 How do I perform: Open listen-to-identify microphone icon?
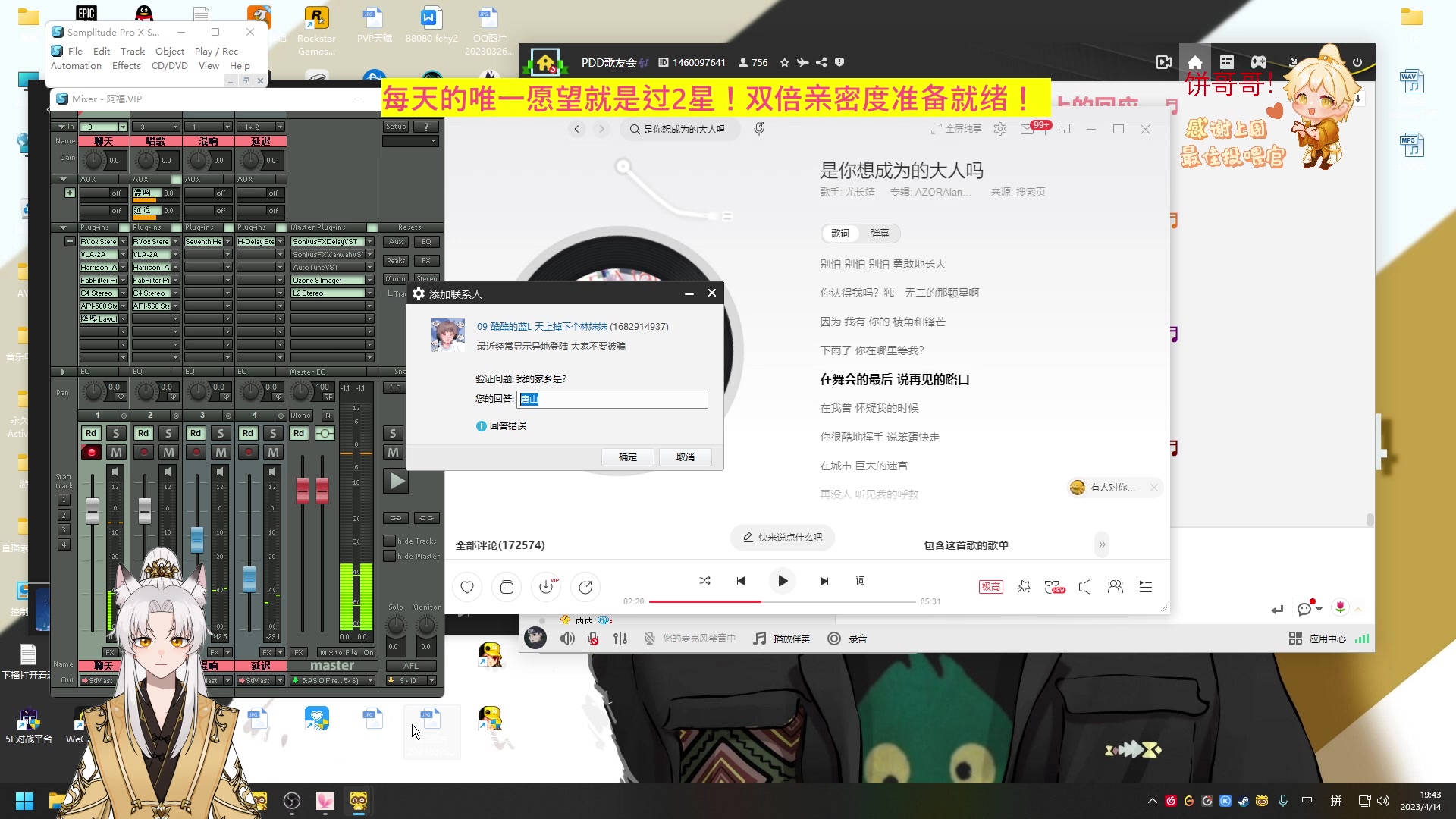759,129
